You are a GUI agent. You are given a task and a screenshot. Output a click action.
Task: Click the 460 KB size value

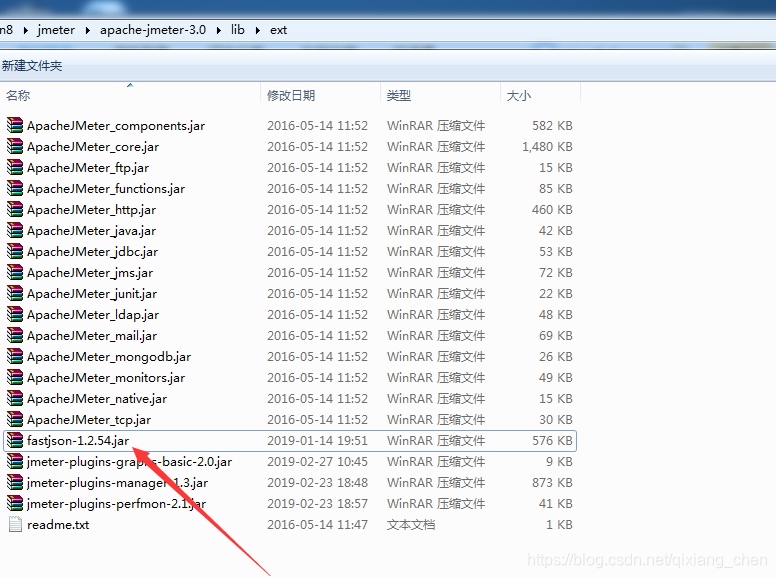tap(552, 210)
